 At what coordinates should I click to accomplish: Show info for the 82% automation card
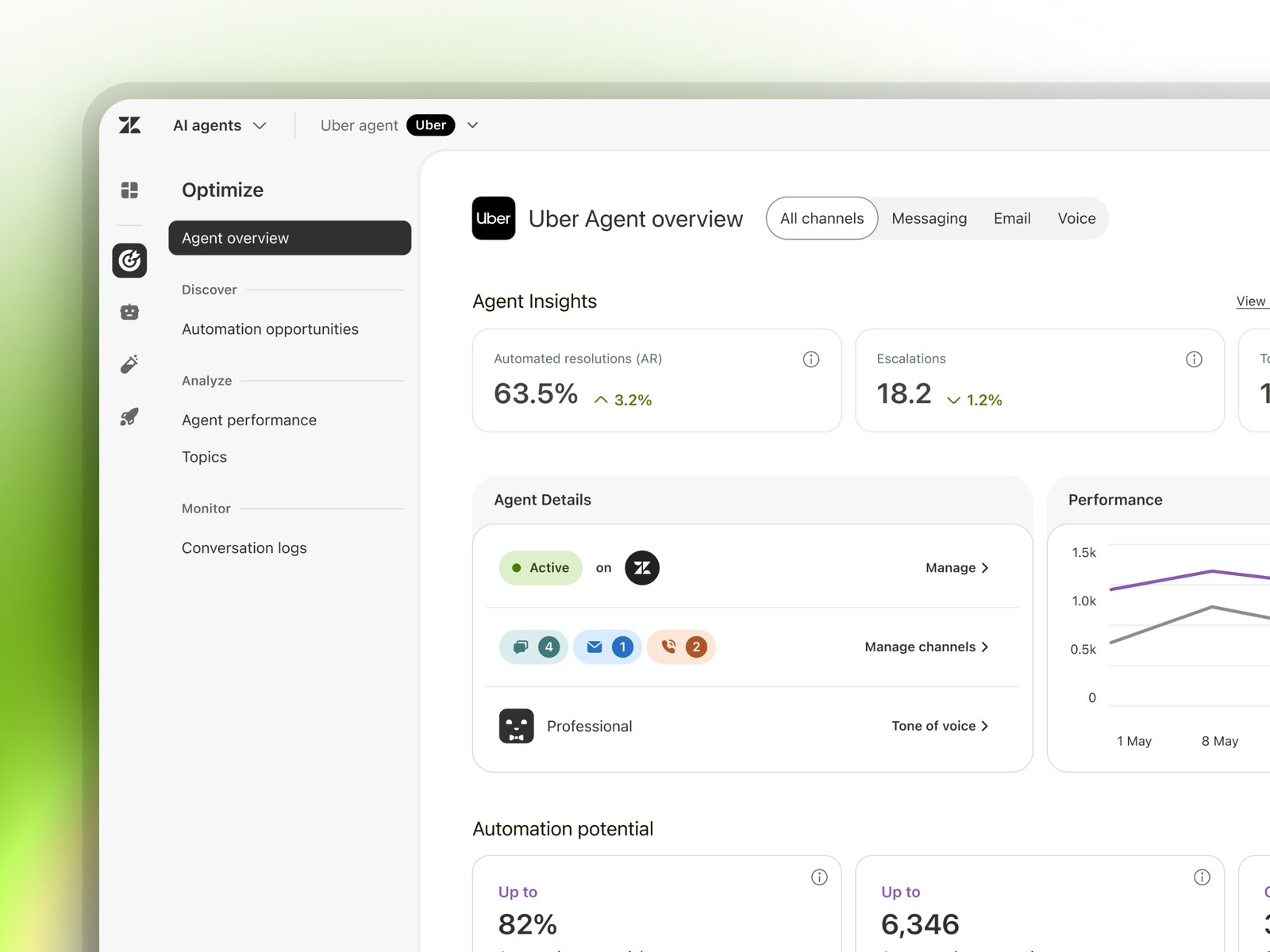coord(819,877)
